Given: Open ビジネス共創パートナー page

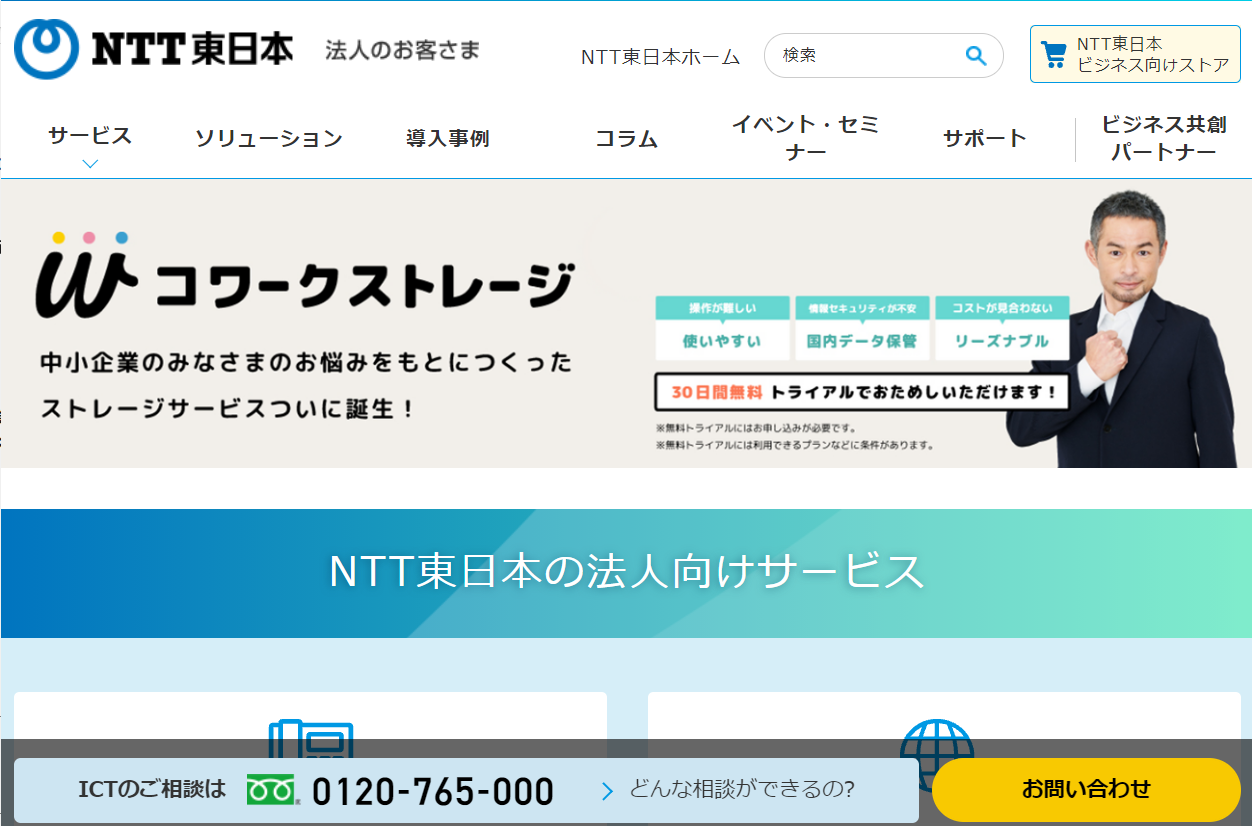Looking at the screenshot, I should [x=1163, y=138].
